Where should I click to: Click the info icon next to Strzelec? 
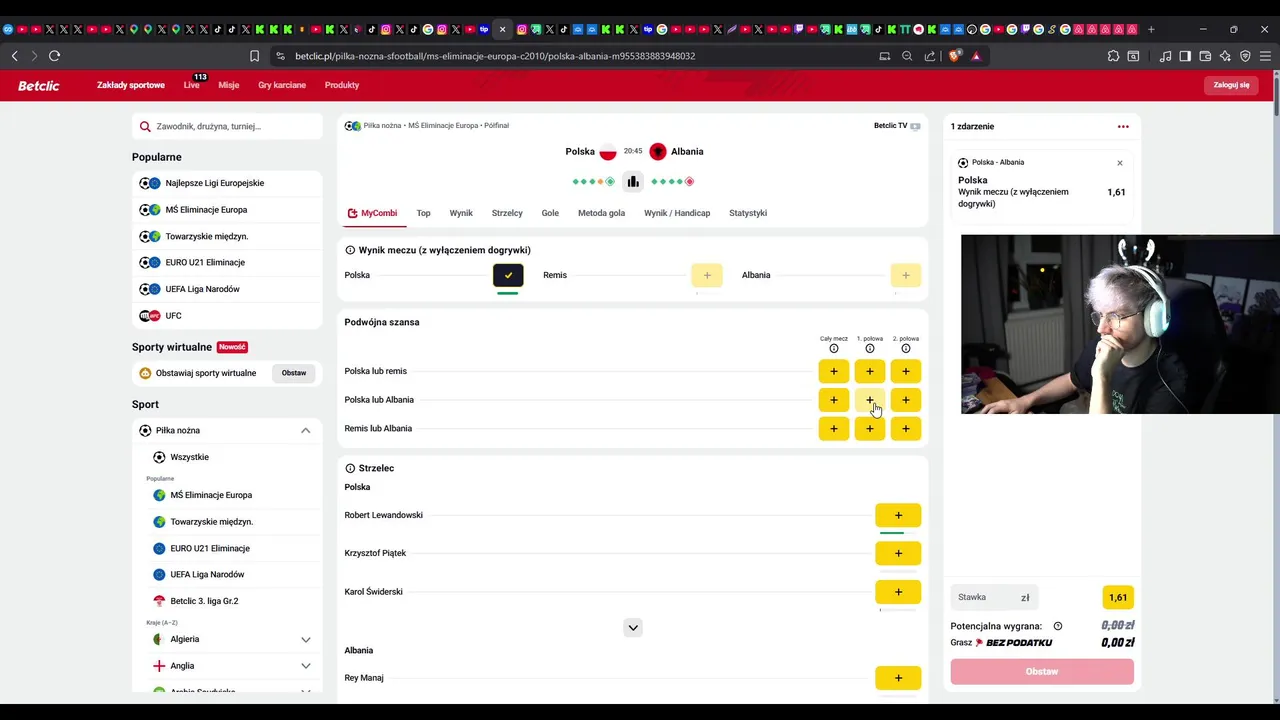click(350, 468)
